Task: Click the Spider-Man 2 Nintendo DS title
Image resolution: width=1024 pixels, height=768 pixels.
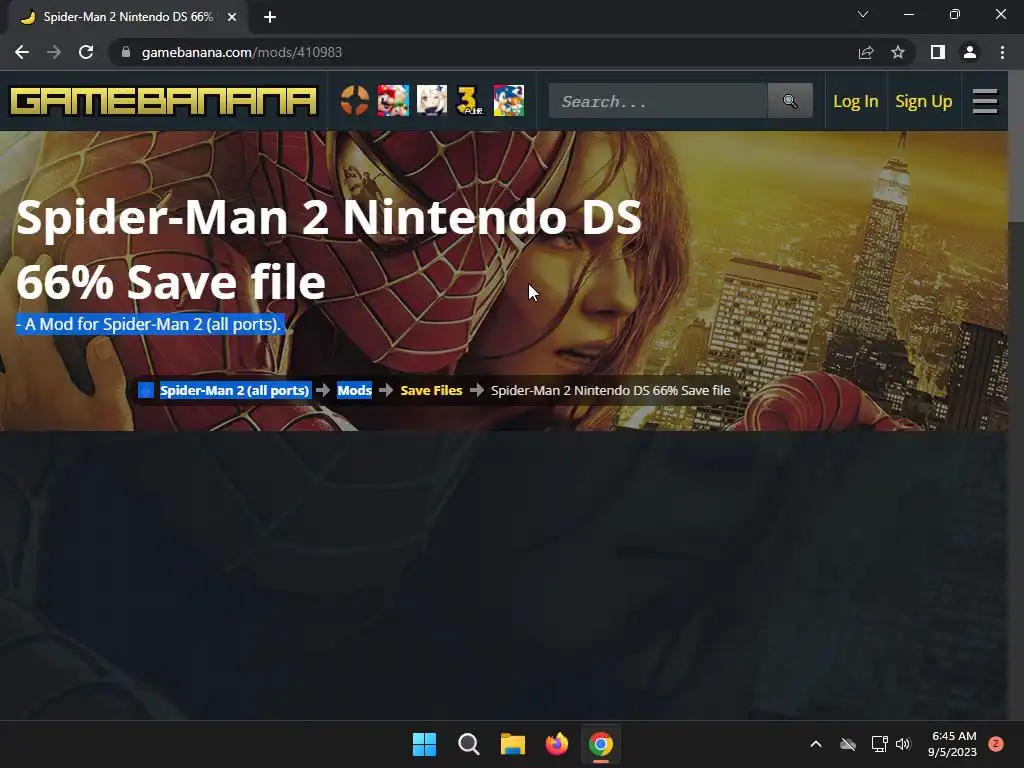Action: click(x=329, y=249)
